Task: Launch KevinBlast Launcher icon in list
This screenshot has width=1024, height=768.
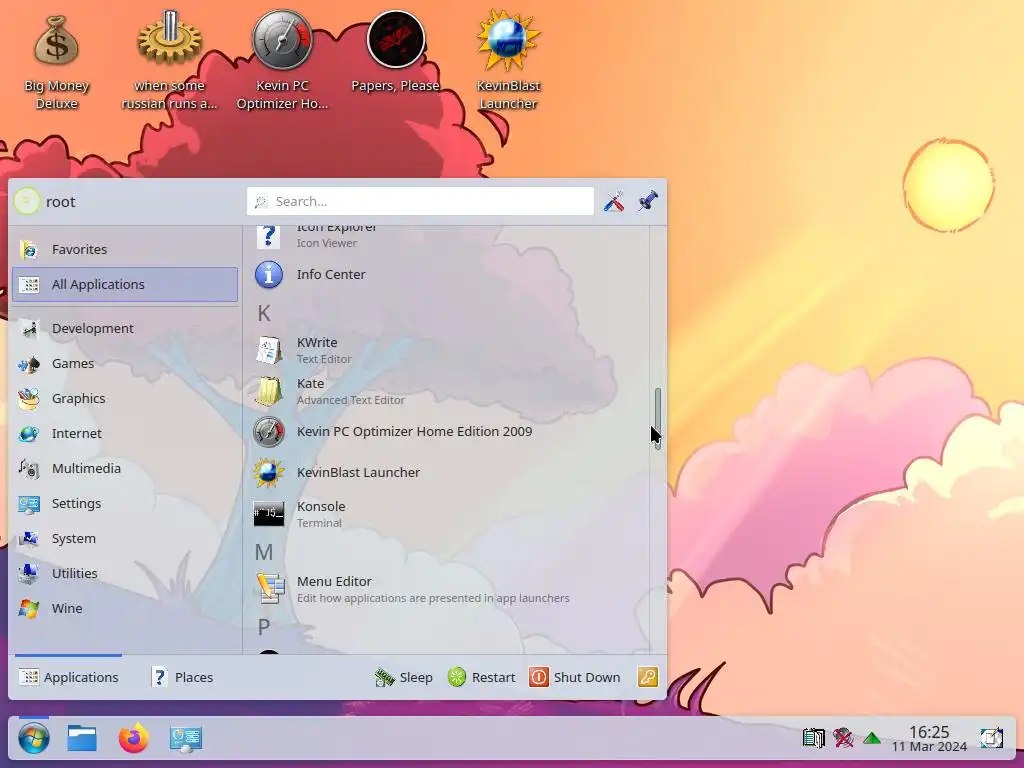Action: (269, 473)
